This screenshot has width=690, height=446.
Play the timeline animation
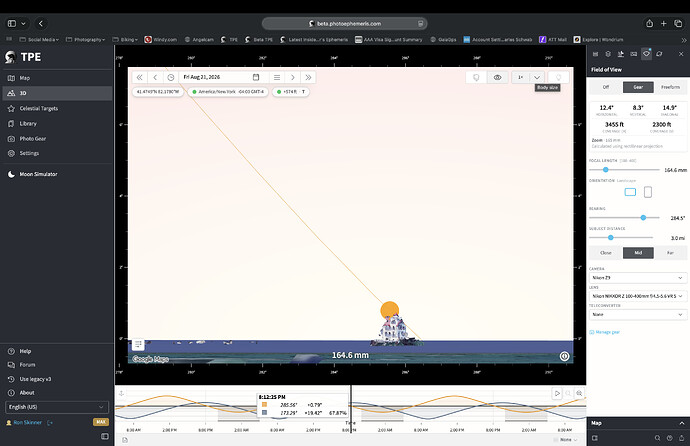(557, 393)
